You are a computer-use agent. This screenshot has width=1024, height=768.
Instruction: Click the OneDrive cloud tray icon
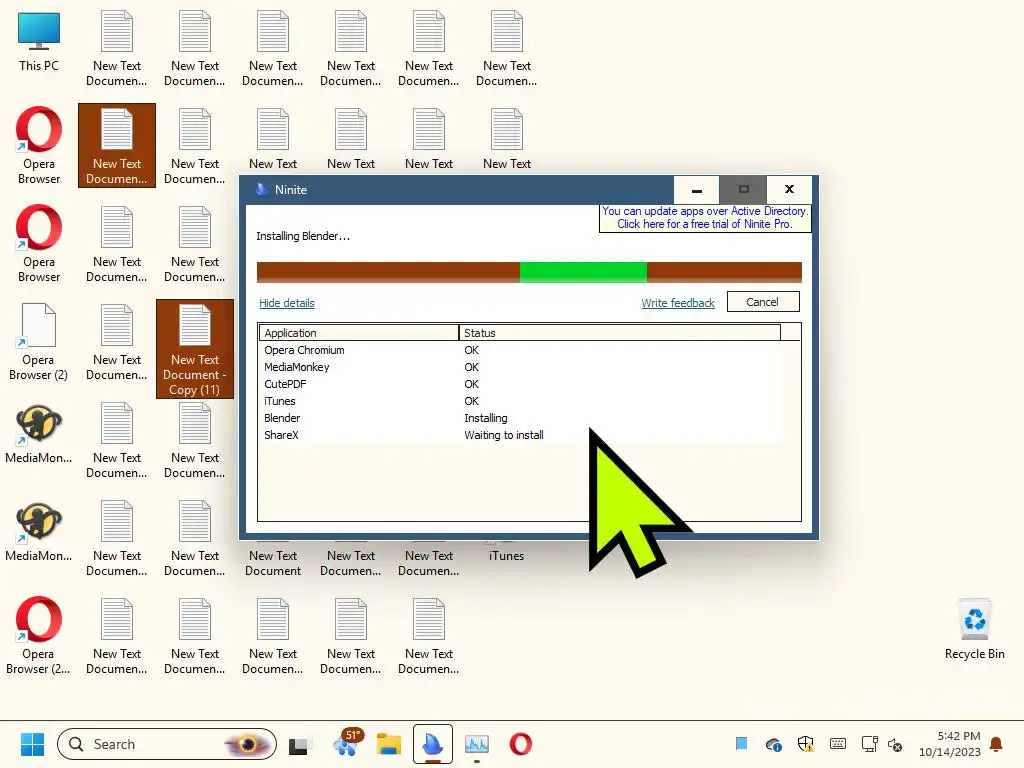click(x=774, y=744)
